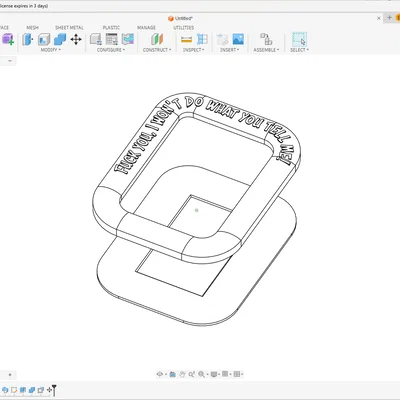Image resolution: width=400 pixels, height=400 pixels.
Task: Expand the CONFIGURE dropdown menu
Action: [x=111, y=50]
